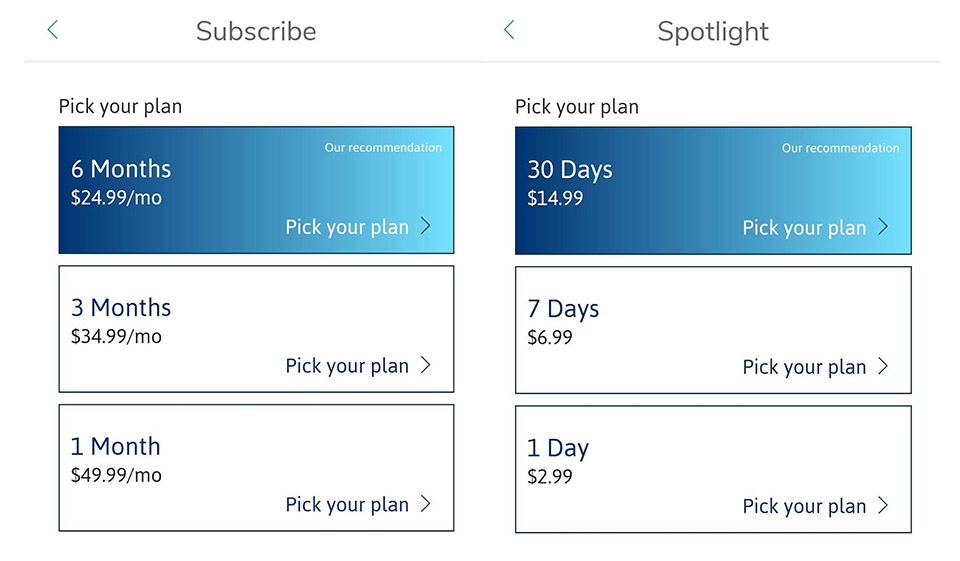Choose the 3 Months $34.99/mo plan card
The image size is (960, 561).
pyautogui.click(x=256, y=328)
